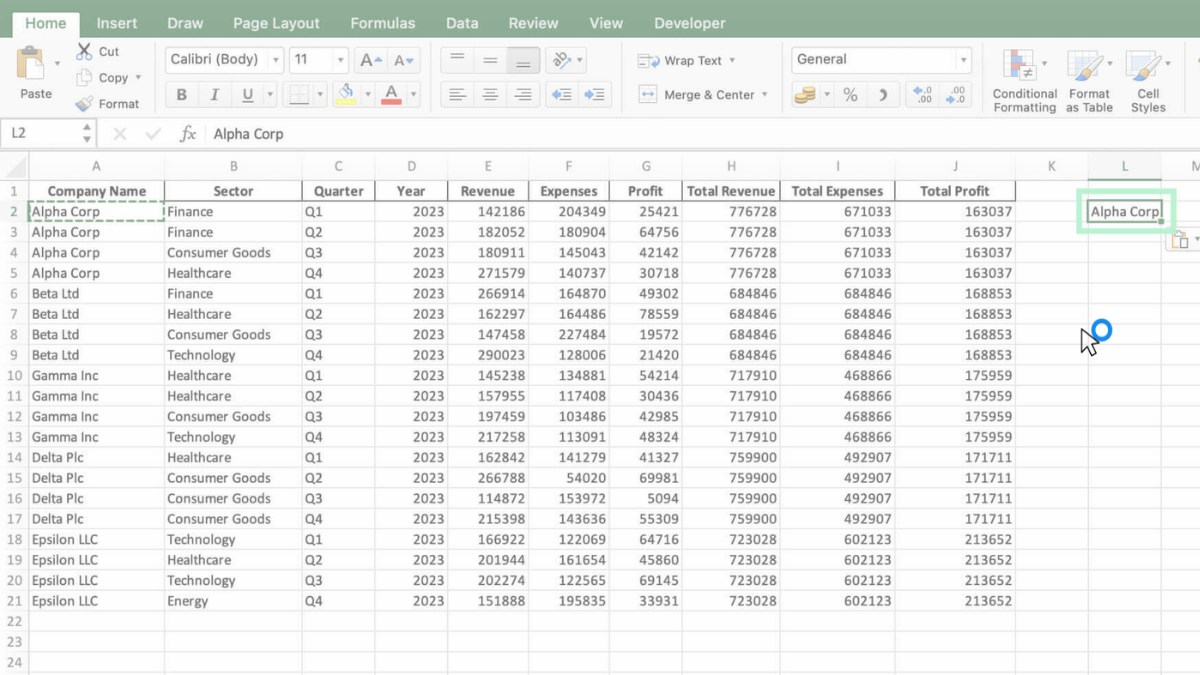Toggle Bold formatting
The image size is (1200, 675).
181,95
